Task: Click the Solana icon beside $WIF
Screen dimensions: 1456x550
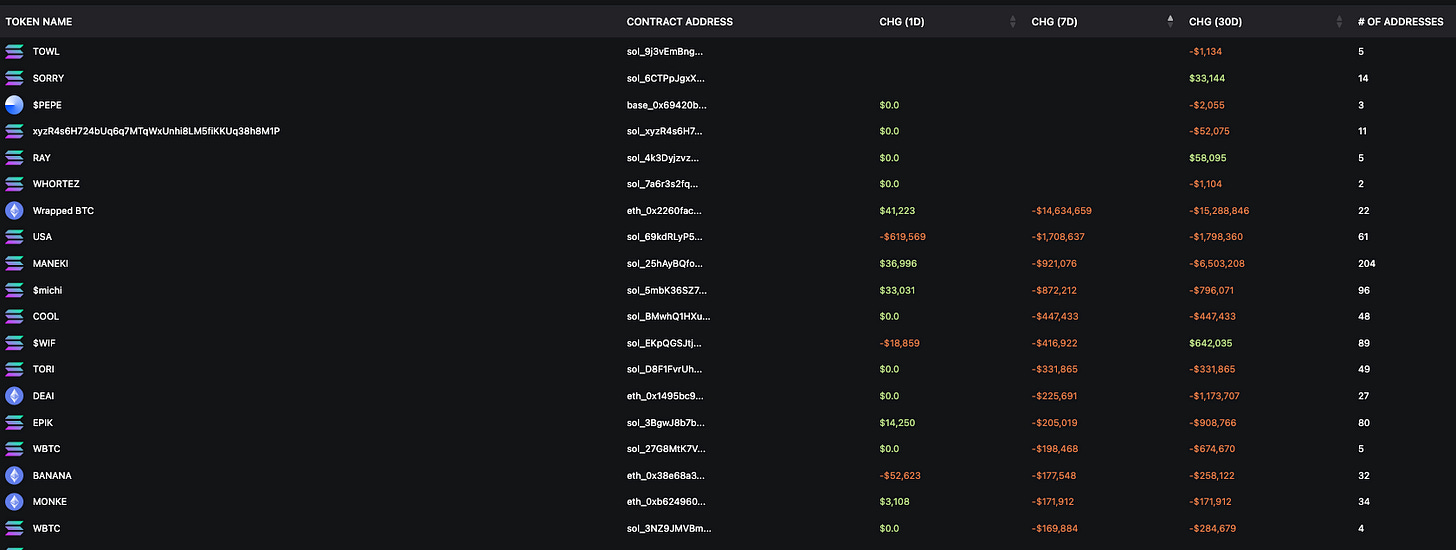Action: tap(14, 343)
